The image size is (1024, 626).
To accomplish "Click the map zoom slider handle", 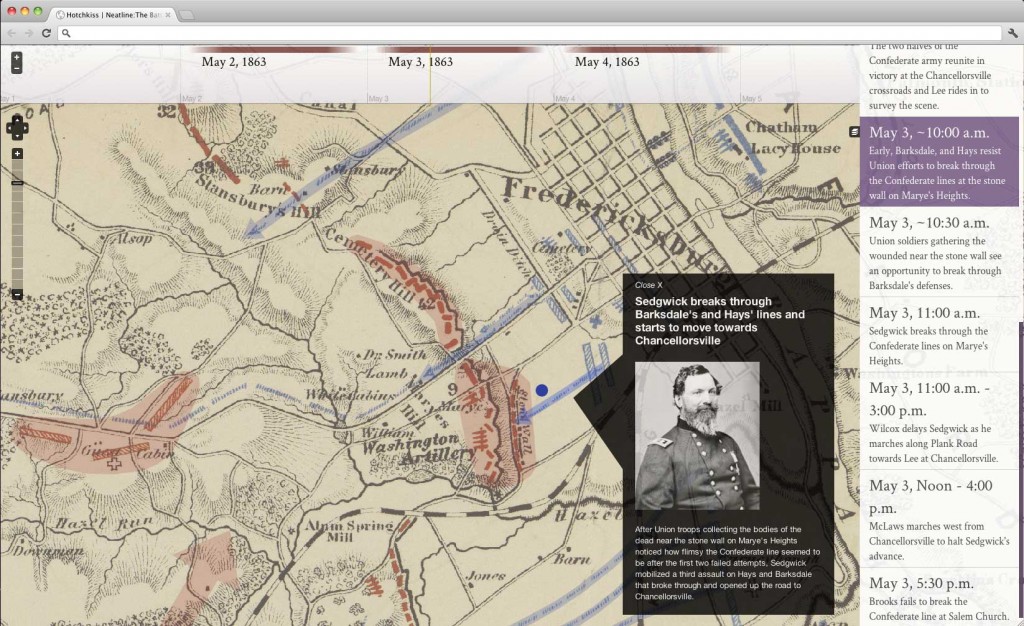I will pyautogui.click(x=17, y=183).
